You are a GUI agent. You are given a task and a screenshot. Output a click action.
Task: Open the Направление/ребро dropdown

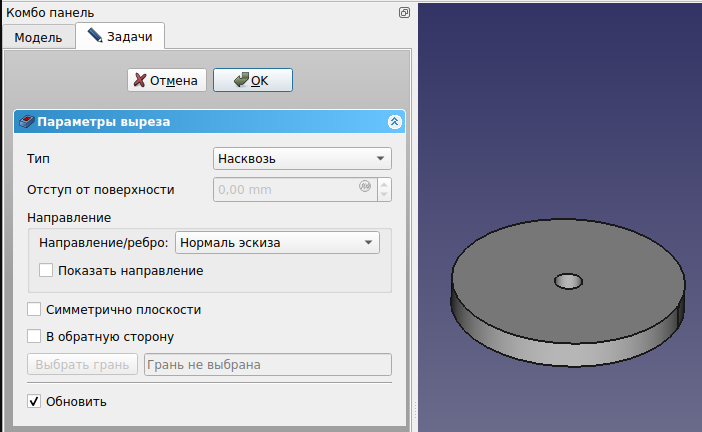(x=277, y=243)
